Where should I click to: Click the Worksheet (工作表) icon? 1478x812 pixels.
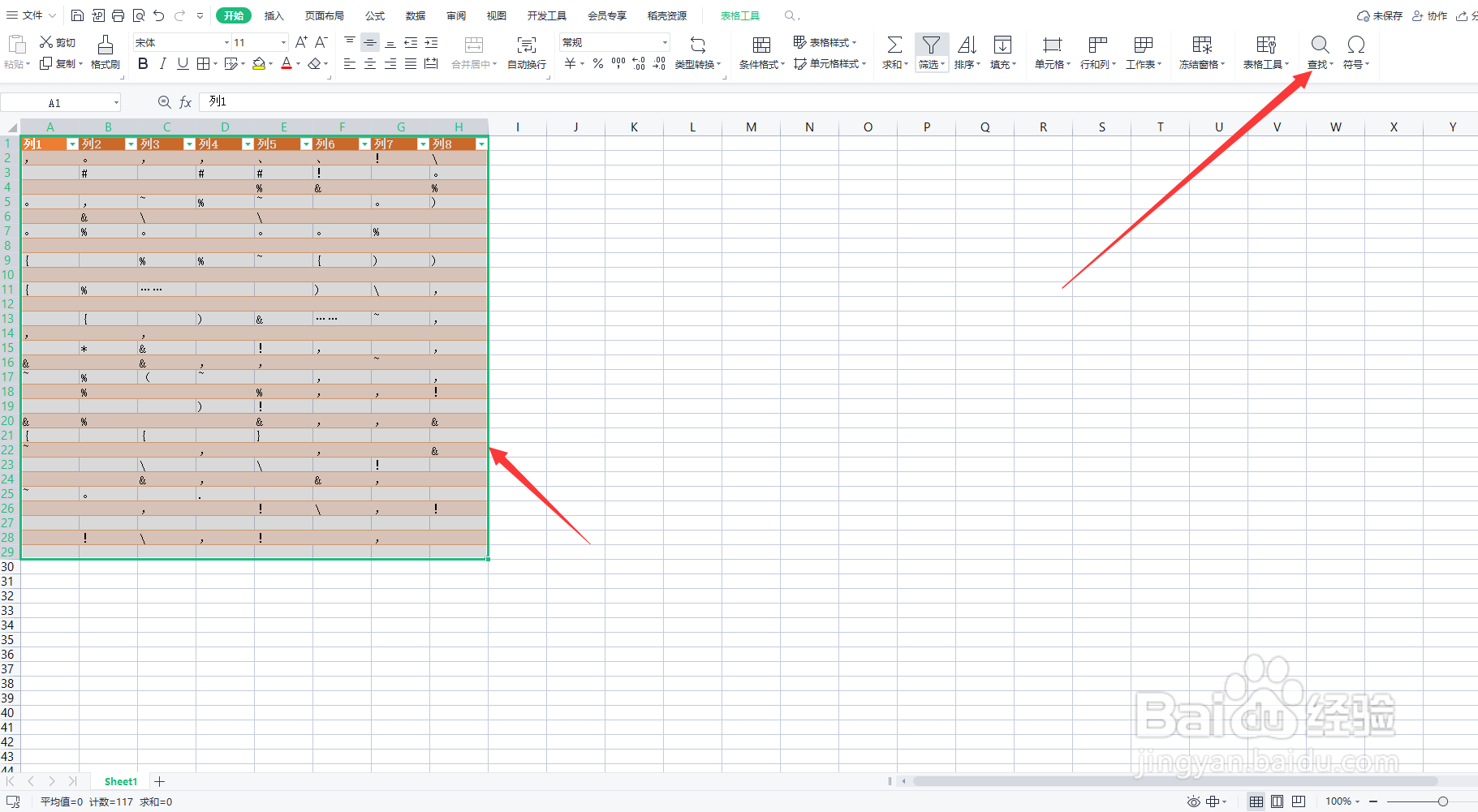coord(1143,45)
